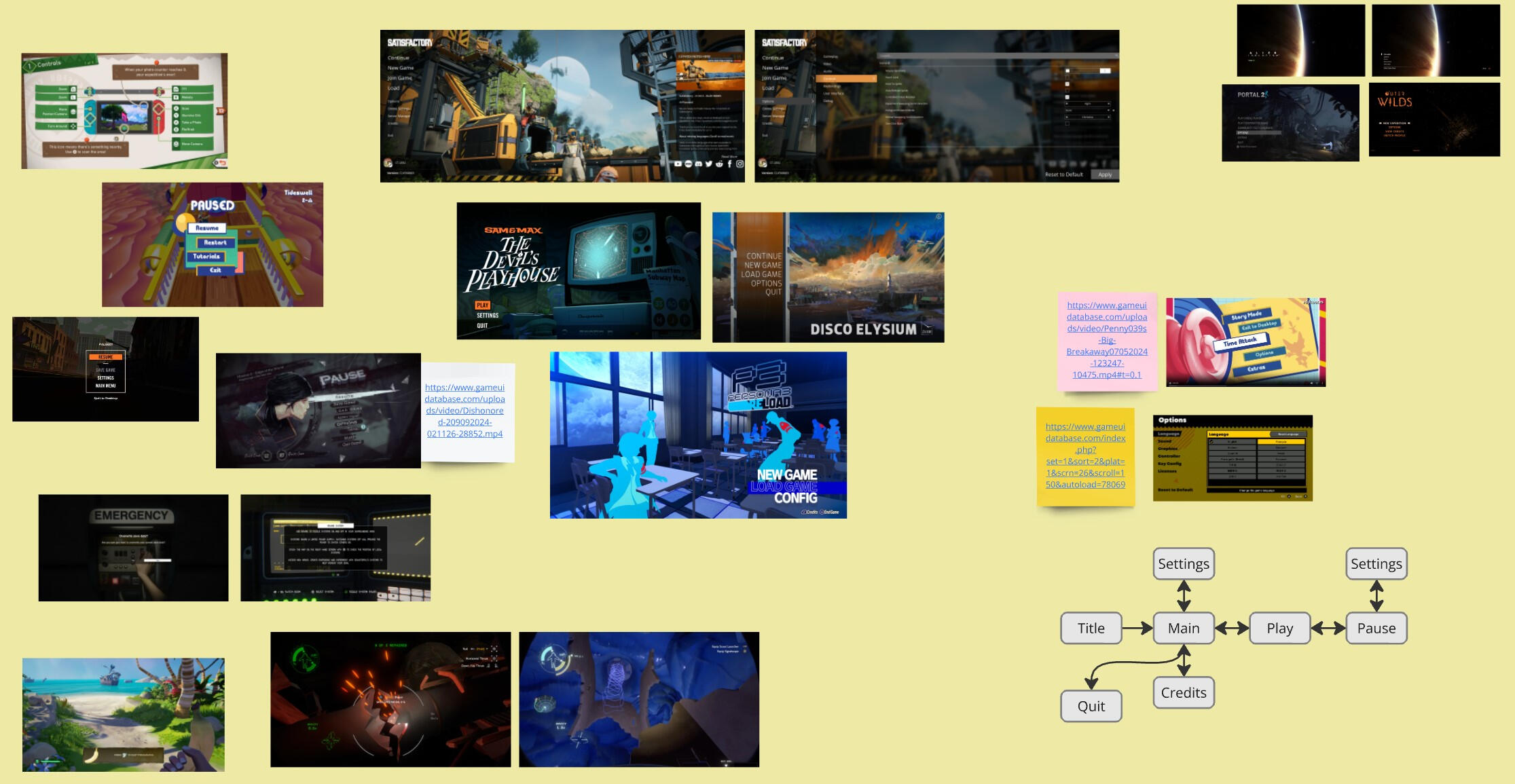Viewport: 1515px width, 784px height.
Task: Select the Settings node above Pause
Action: coord(1376,564)
